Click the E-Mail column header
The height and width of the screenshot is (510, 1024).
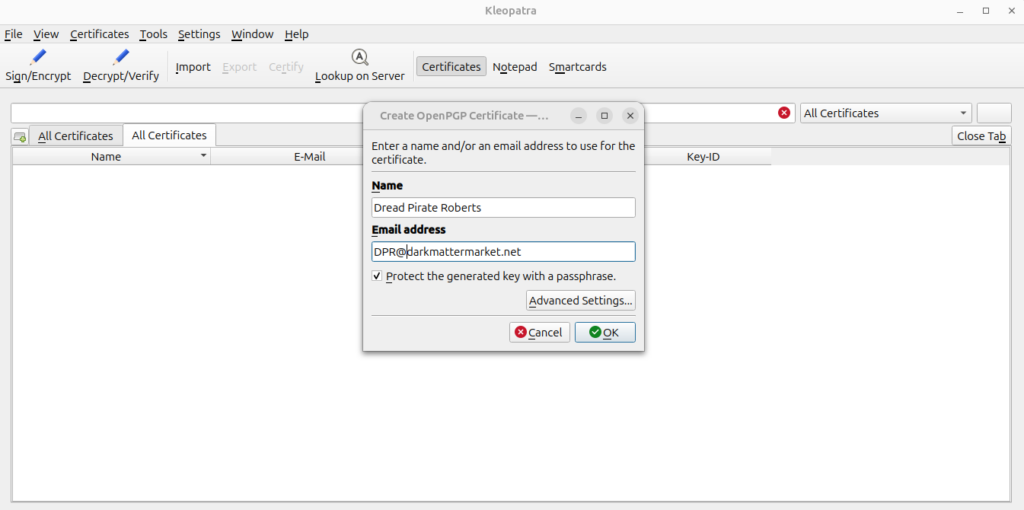pyautogui.click(x=310, y=157)
